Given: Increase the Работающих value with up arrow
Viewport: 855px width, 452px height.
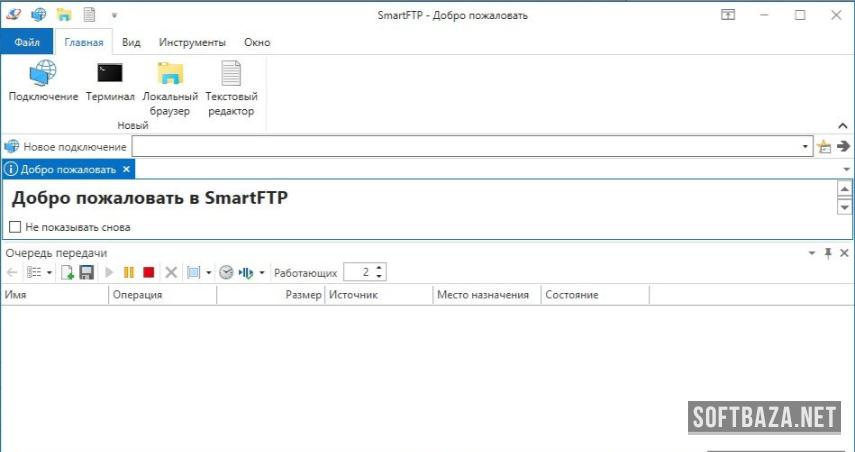Looking at the screenshot, I should click(x=380, y=268).
